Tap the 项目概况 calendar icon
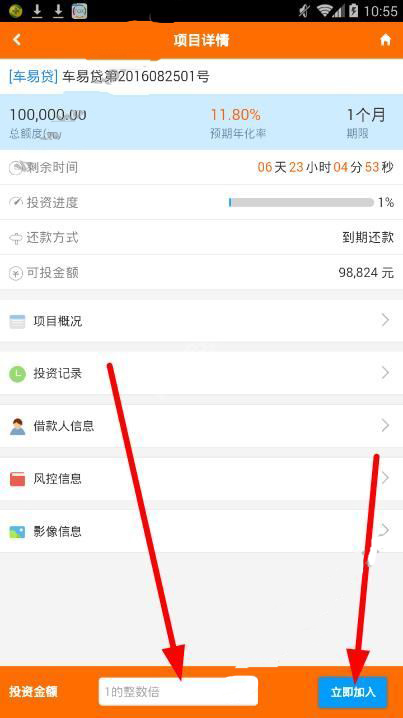The height and width of the screenshot is (718, 403). coord(17,321)
